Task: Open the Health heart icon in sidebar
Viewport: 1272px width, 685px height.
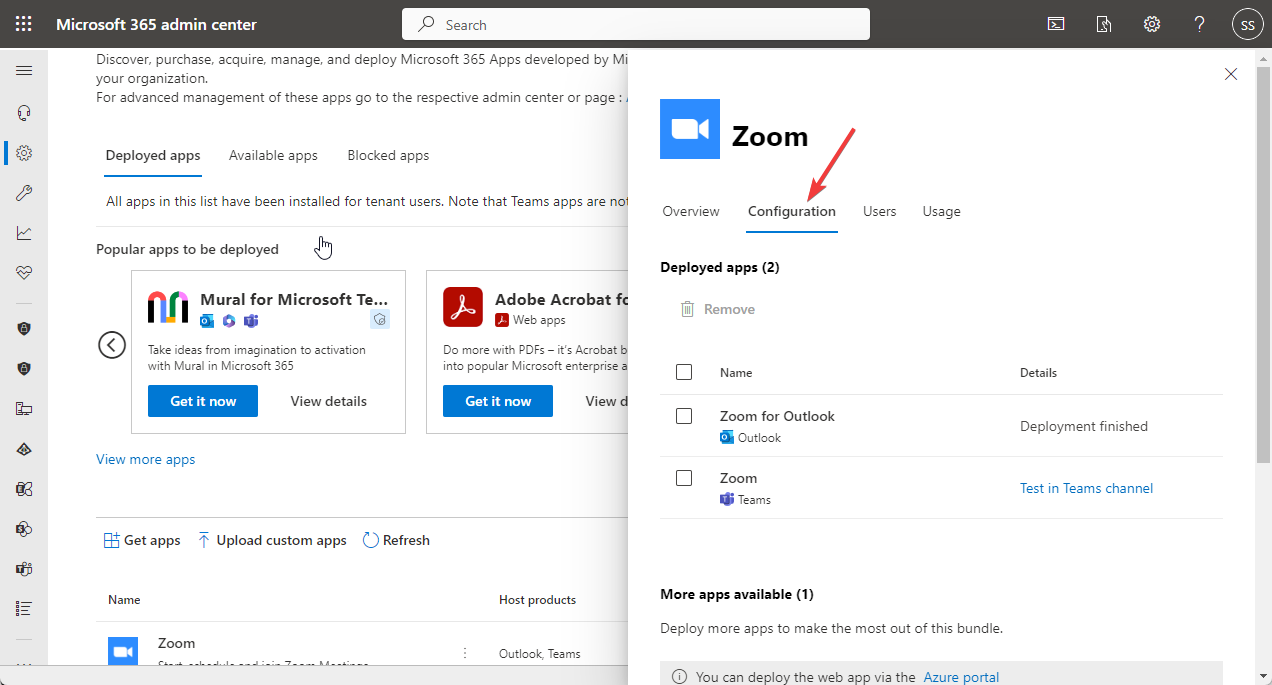Action: click(24, 272)
